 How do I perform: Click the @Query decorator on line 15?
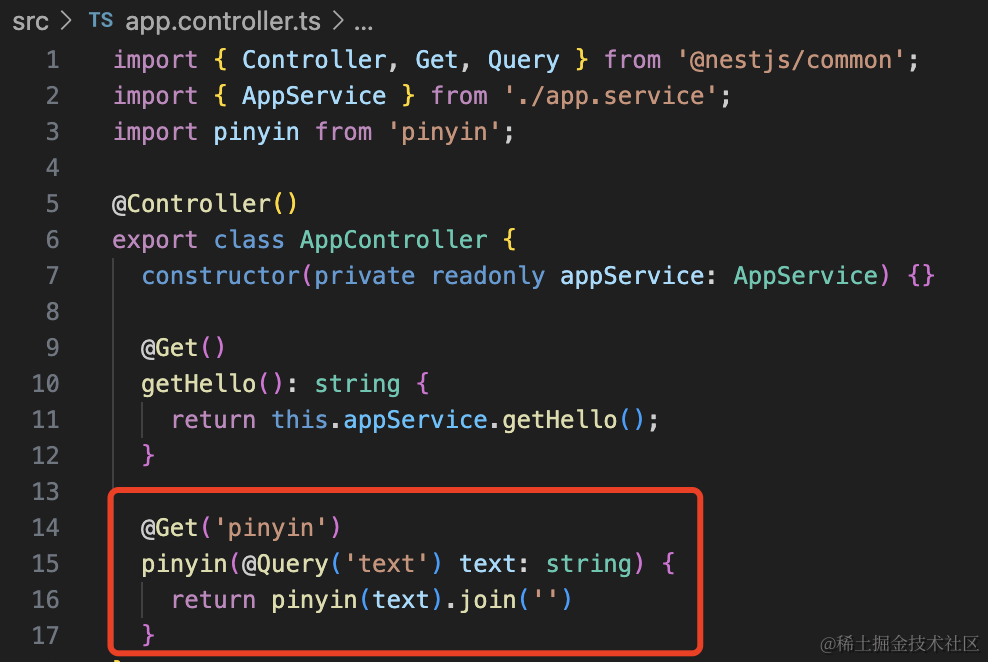[285, 563]
